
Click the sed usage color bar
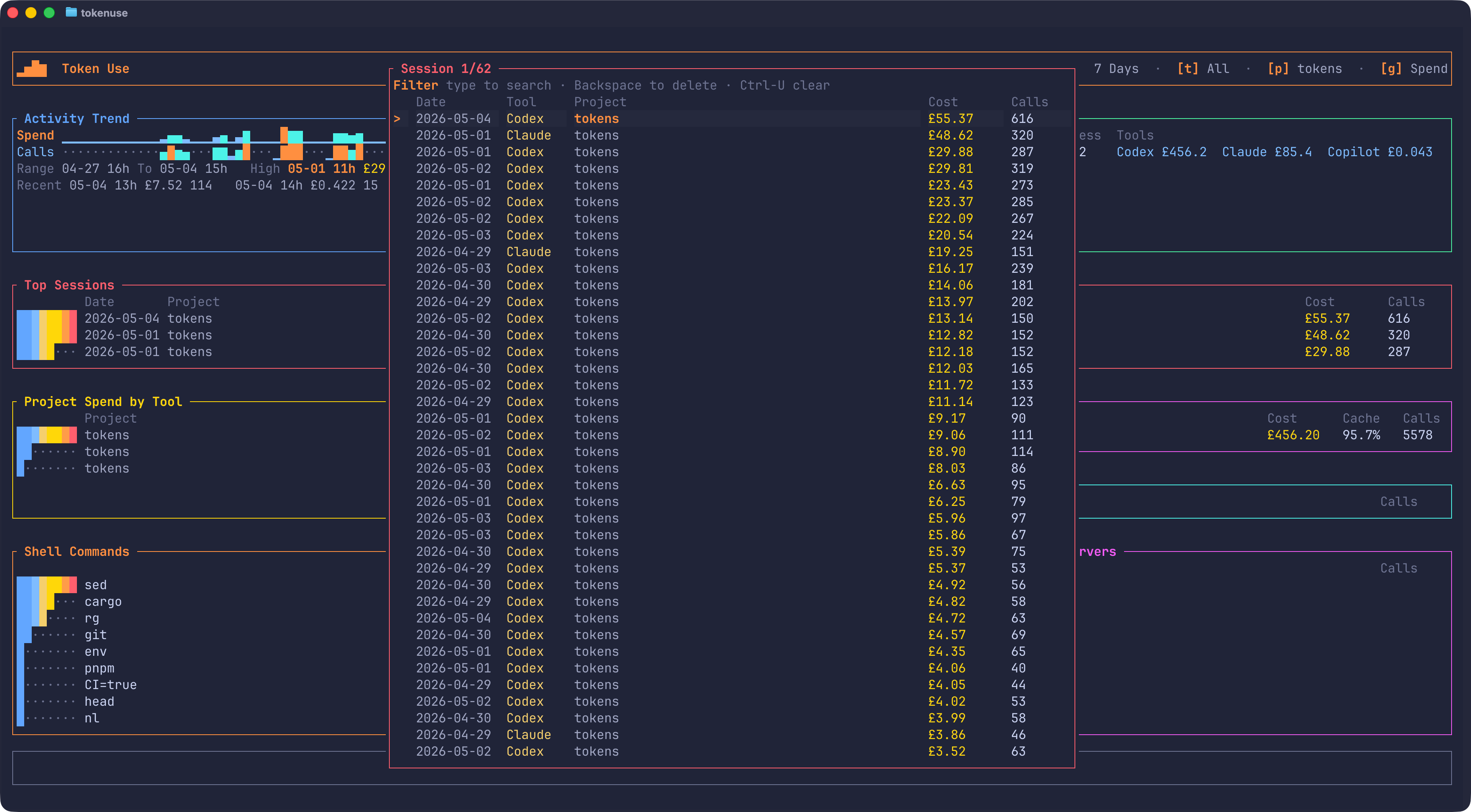click(x=47, y=585)
